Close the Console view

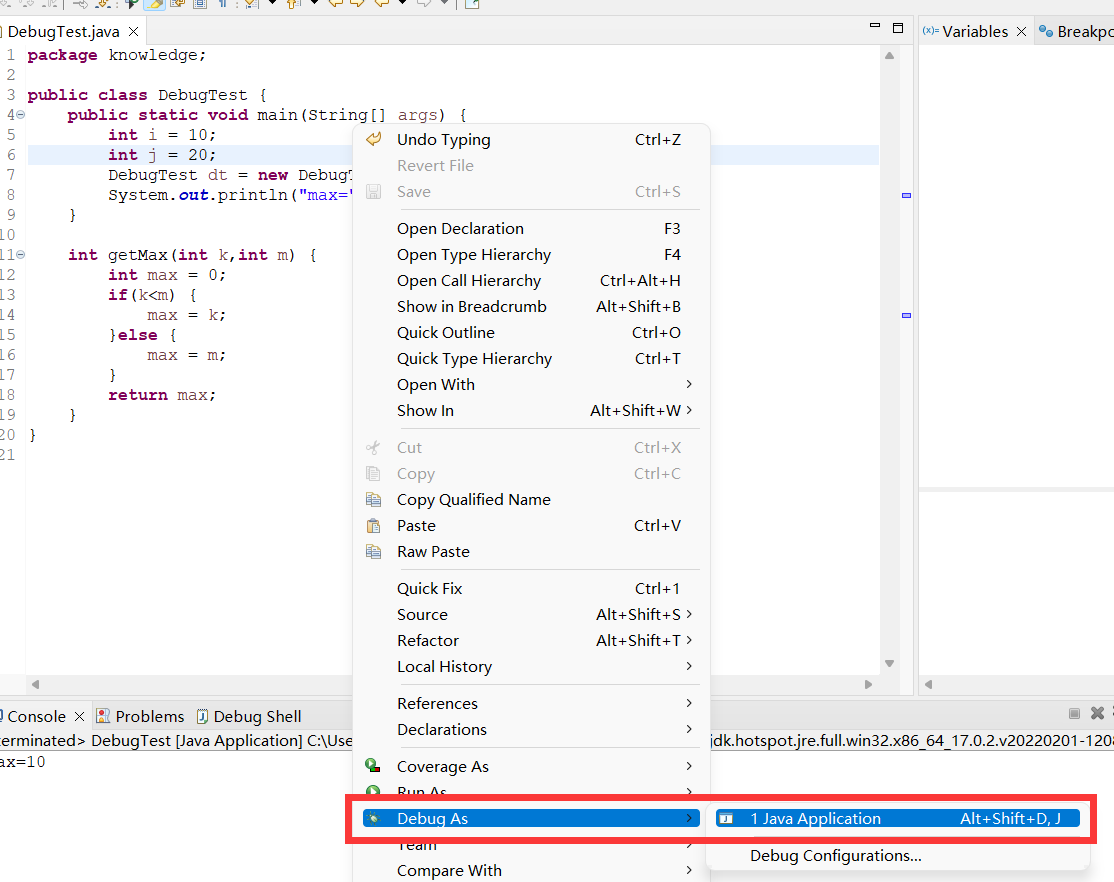pyautogui.click(x=80, y=716)
